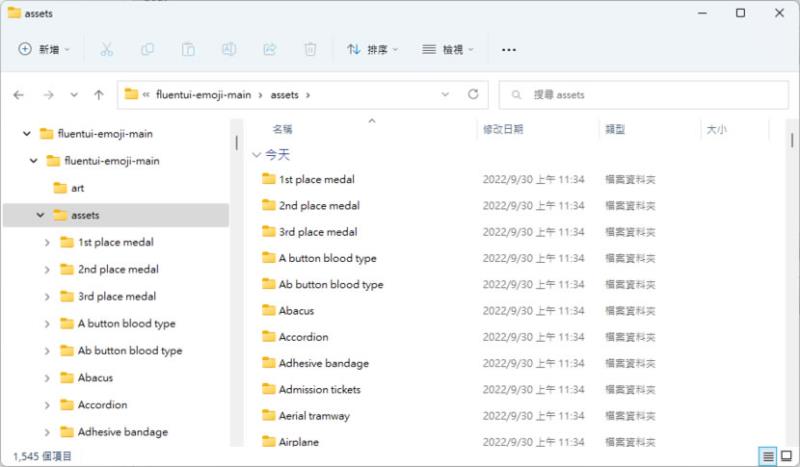This screenshot has height=467, width=800.
Task: Collapse assets node in navigation tree
Action: point(40,215)
